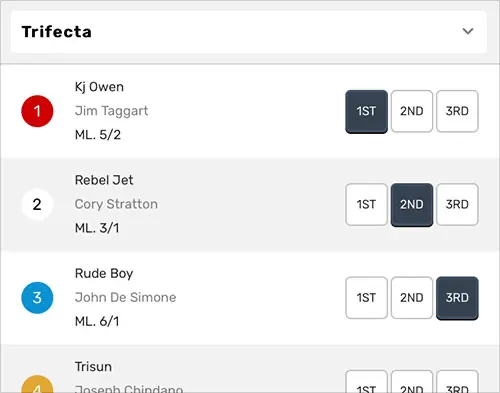500x393 pixels.
Task: Click the driver name John De Simone
Action: click(x=125, y=297)
